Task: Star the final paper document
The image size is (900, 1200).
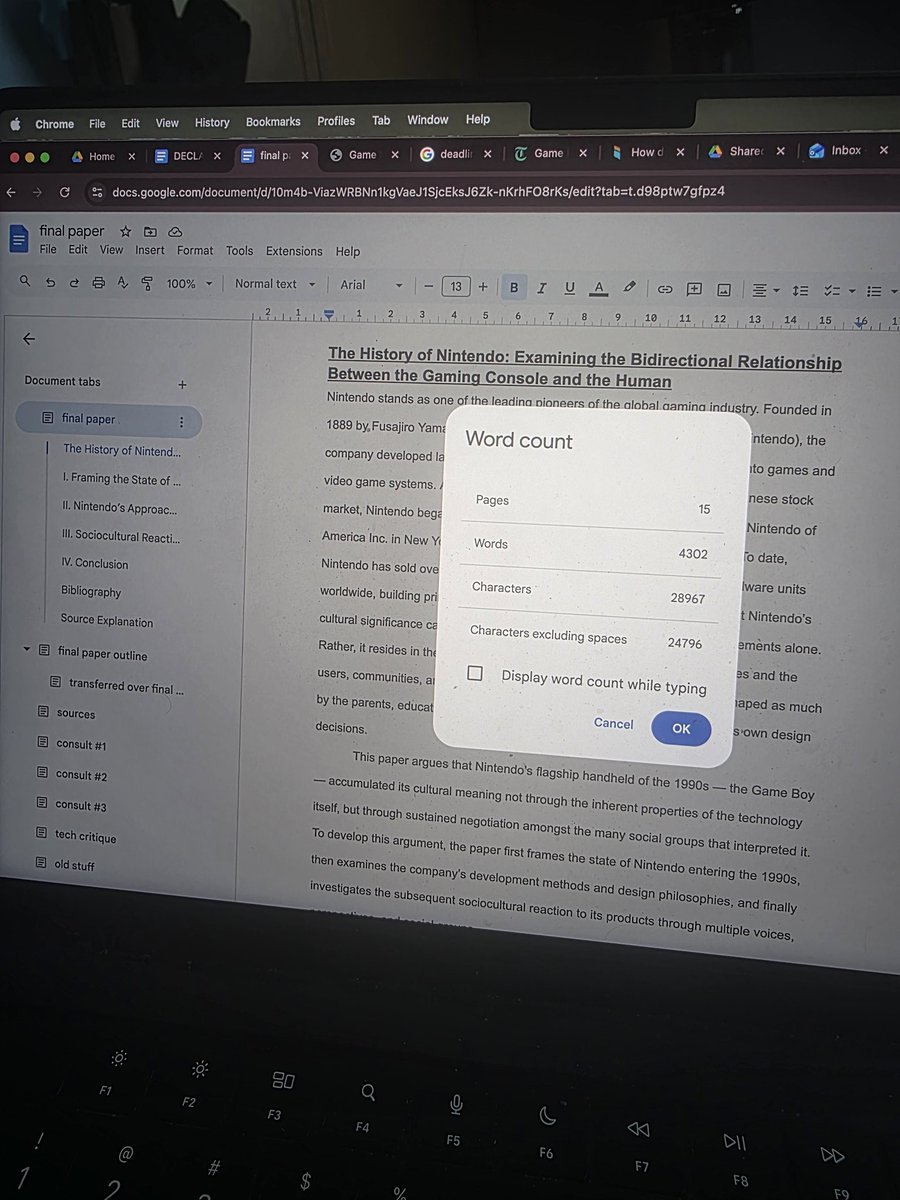Action: pos(125,231)
